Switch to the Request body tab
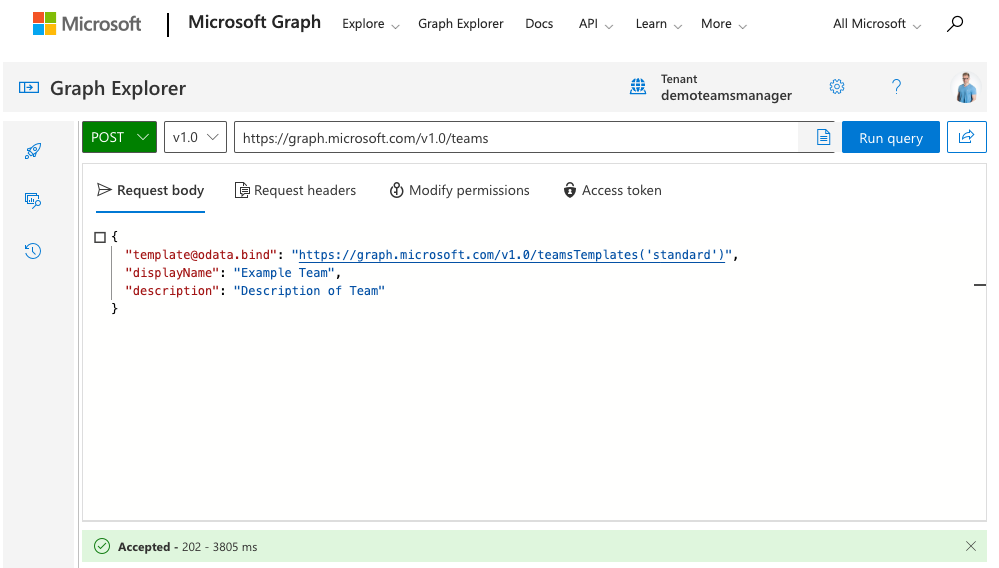 click(150, 190)
